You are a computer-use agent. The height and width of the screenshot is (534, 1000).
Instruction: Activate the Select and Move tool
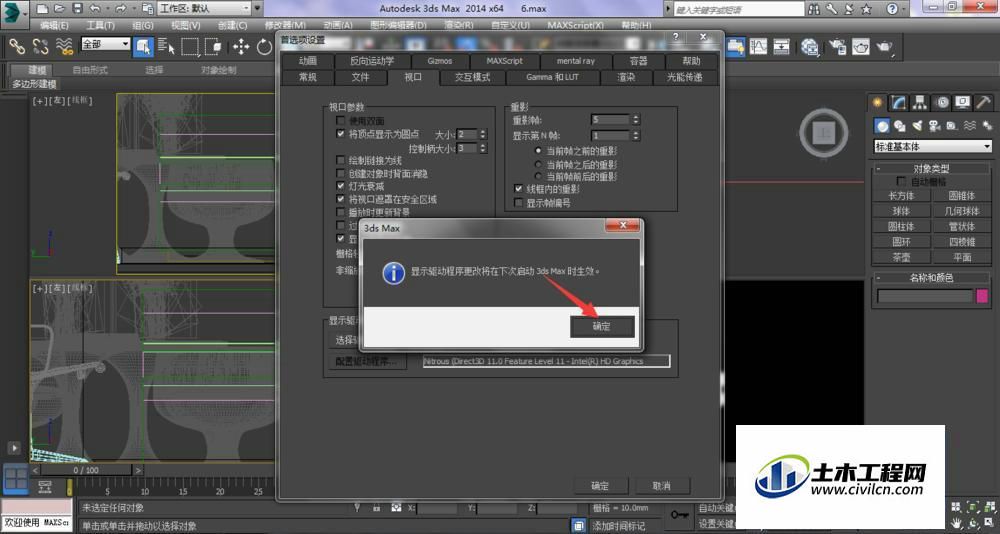coord(240,47)
